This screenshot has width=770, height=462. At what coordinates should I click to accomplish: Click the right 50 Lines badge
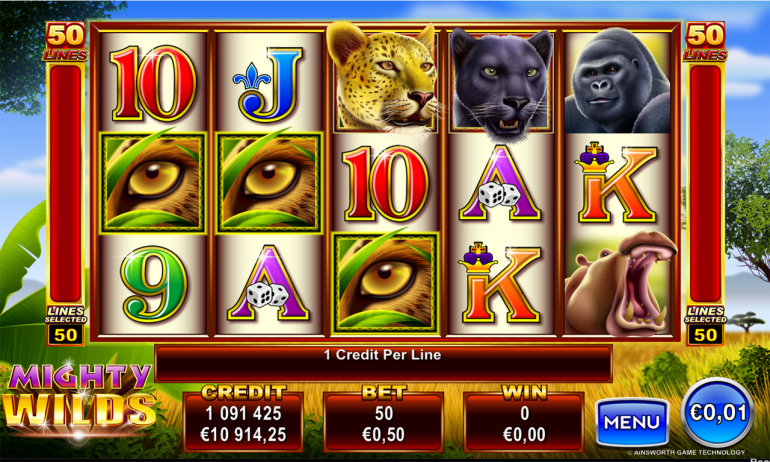click(x=705, y=42)
